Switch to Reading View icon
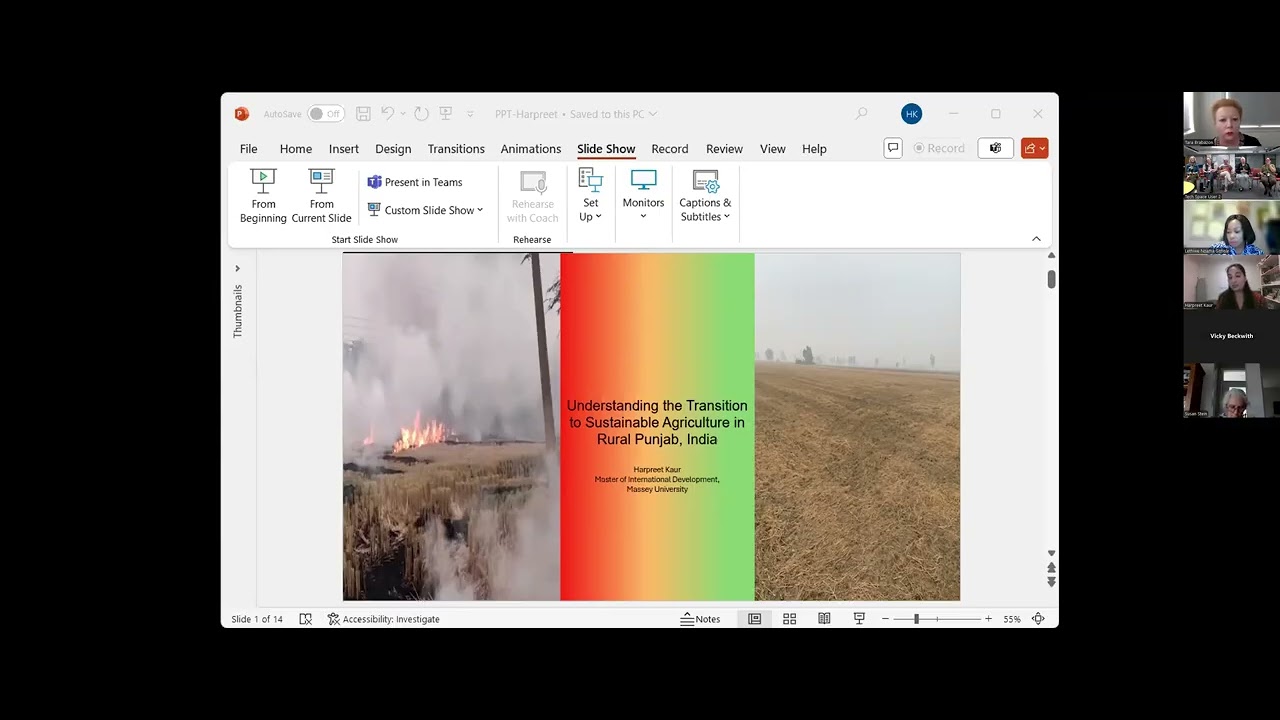This screenshot has height=720, width=1280. (x=824, y=619)
